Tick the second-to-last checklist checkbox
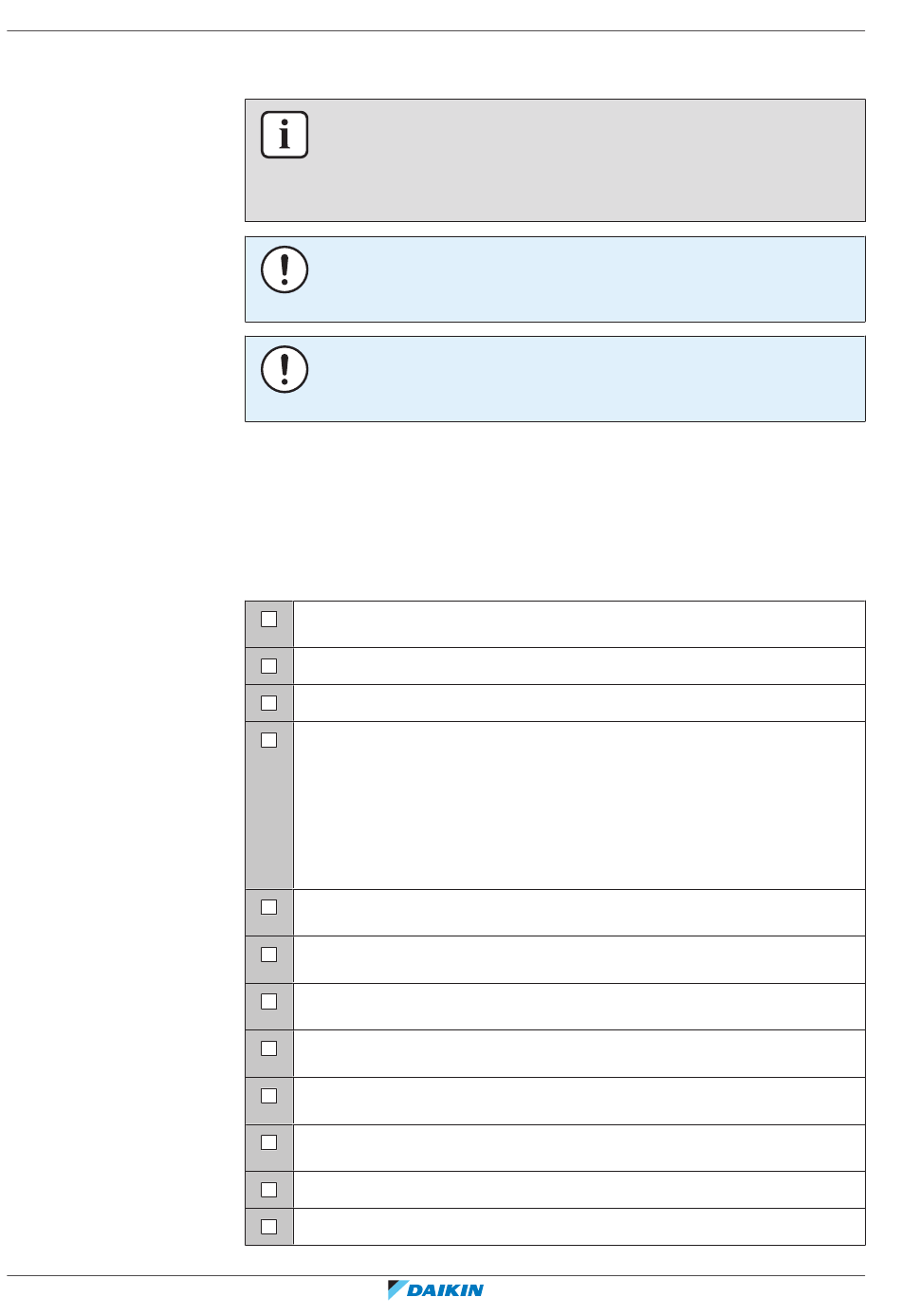The image size is (901, 1316). click(269, 1190)
